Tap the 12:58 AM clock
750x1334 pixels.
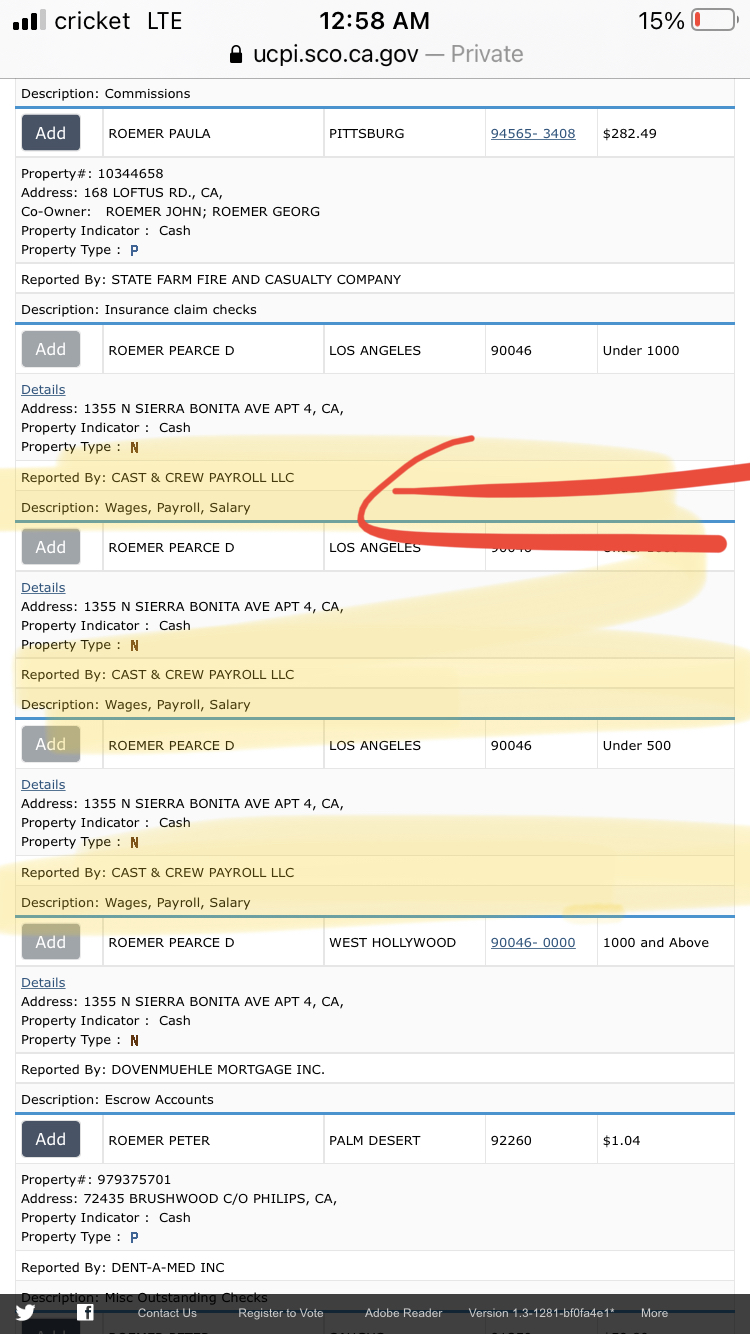[374, 20]
